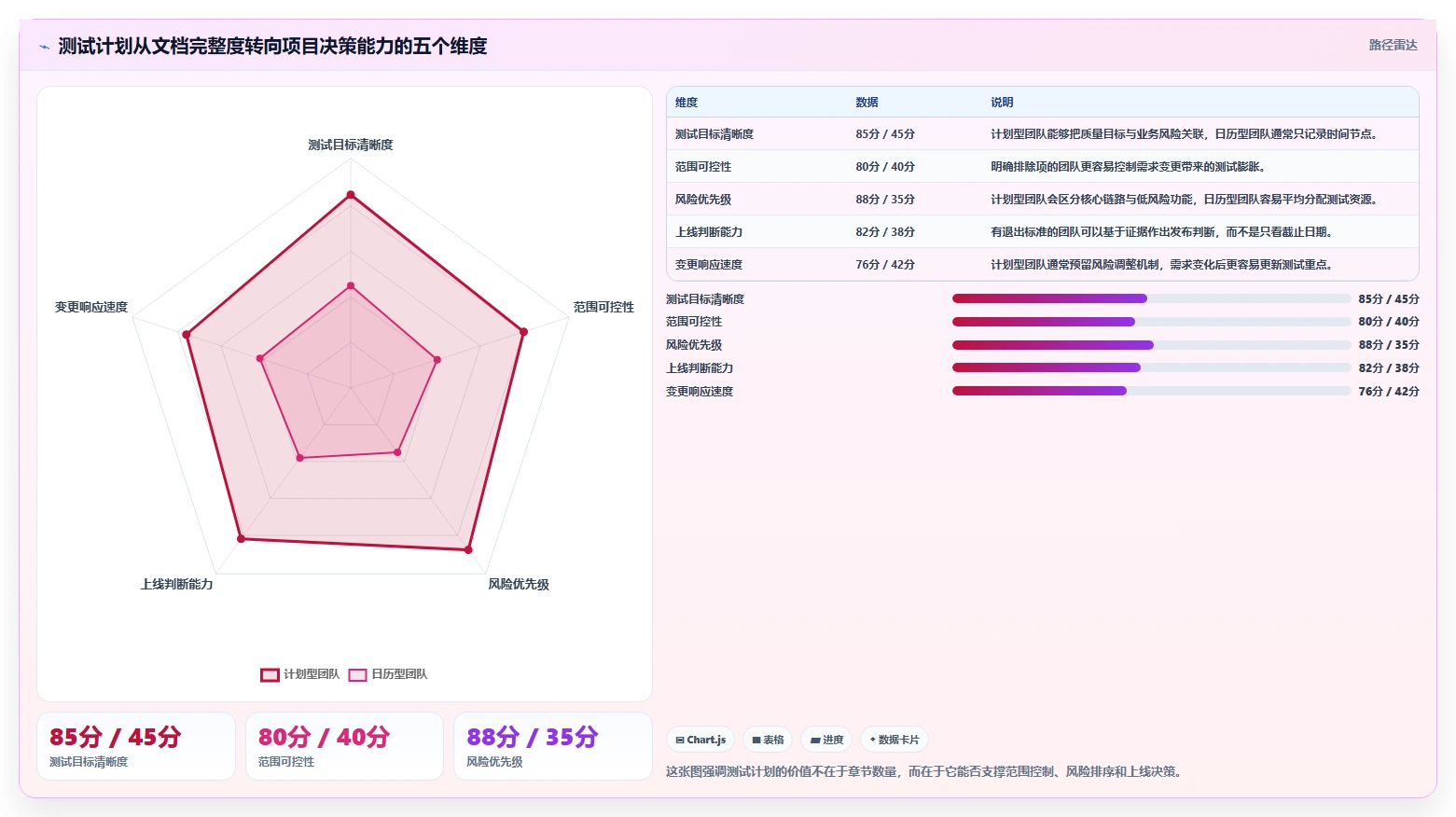Click the 进度 tag chip

pyautogui.click(x=826, y=740)
